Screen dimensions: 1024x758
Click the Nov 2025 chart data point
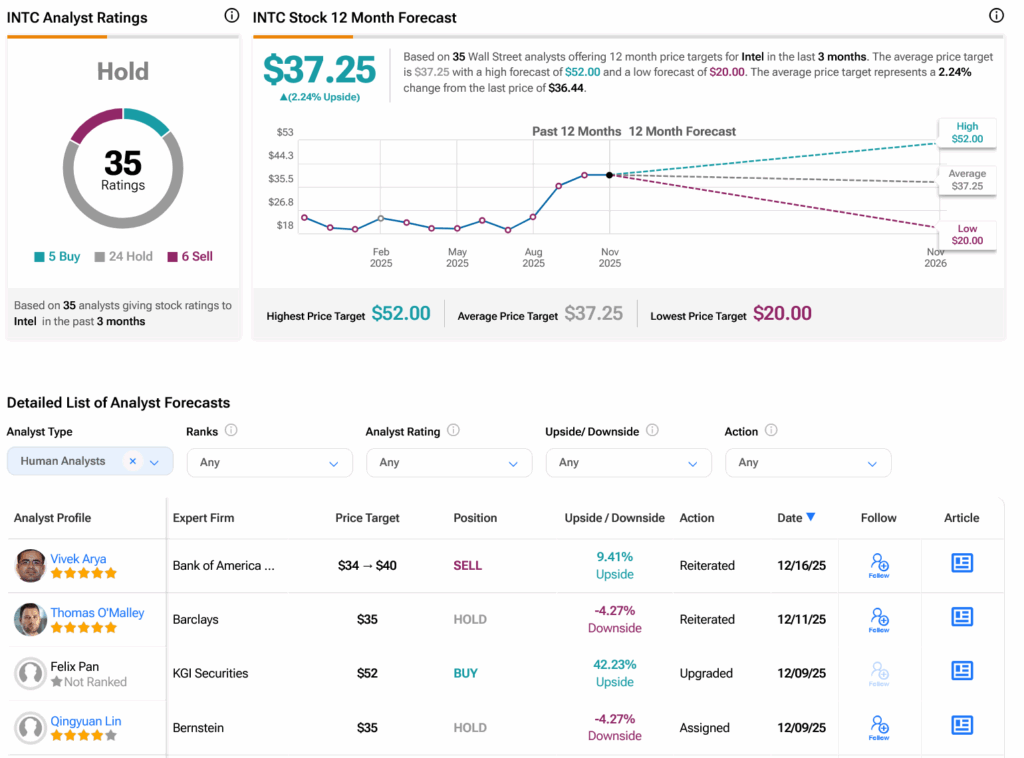610,175
